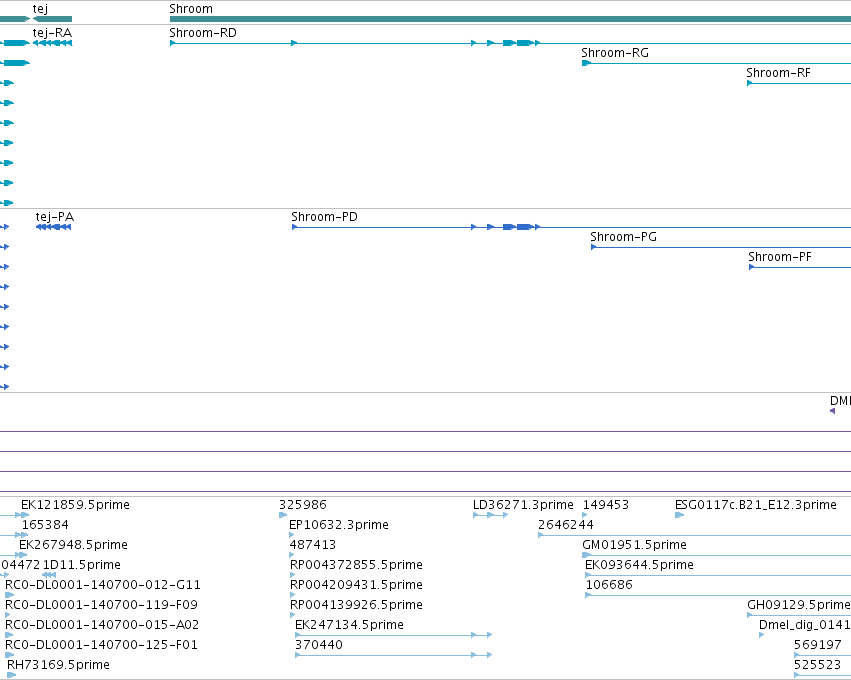Image resolution: width=851 pixels, height=680 pixels.
Task: Select feature 370440
Action: pyautogui.click(x=393, y=656)
